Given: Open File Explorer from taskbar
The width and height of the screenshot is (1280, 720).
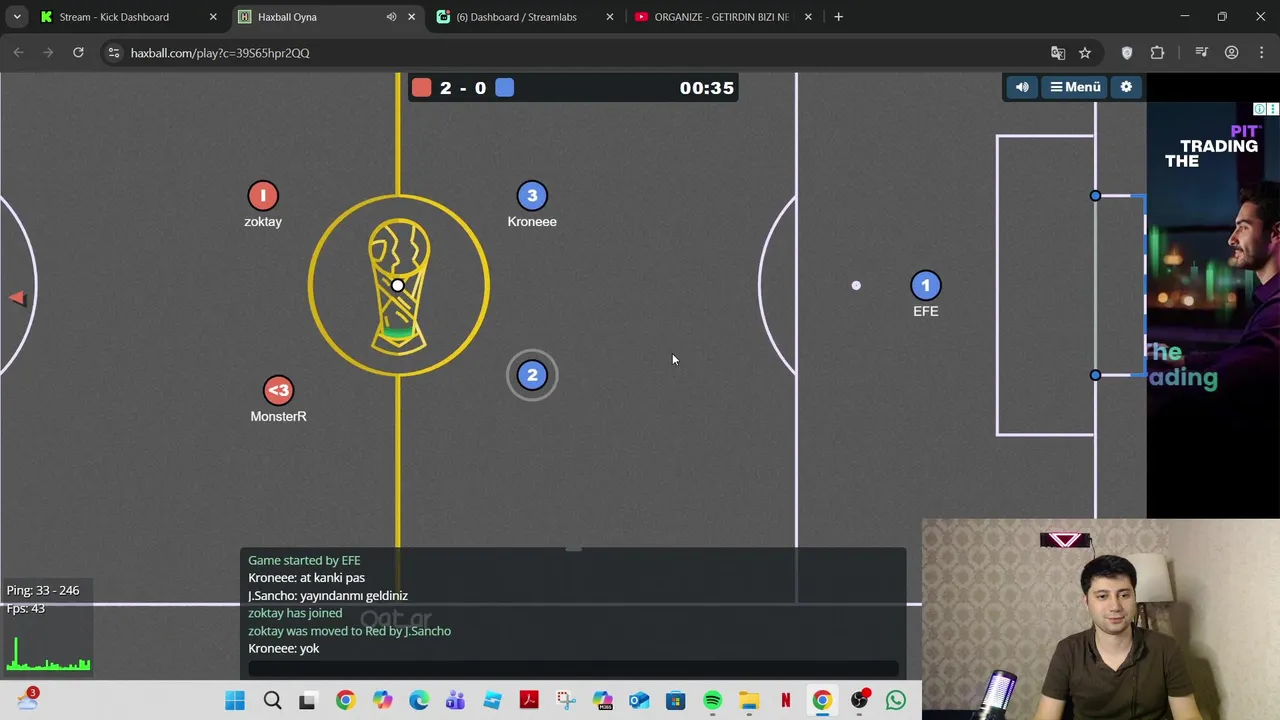Looking at the screenshot, I should [749, 701].
